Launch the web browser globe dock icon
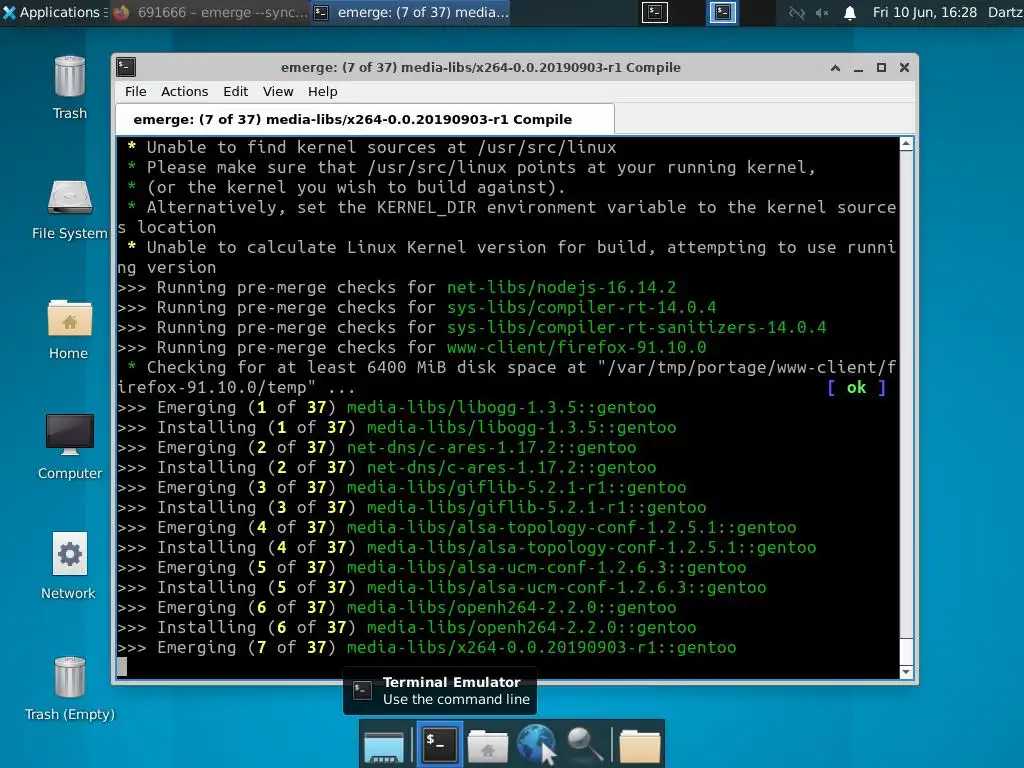 click(x=536, y=744)
